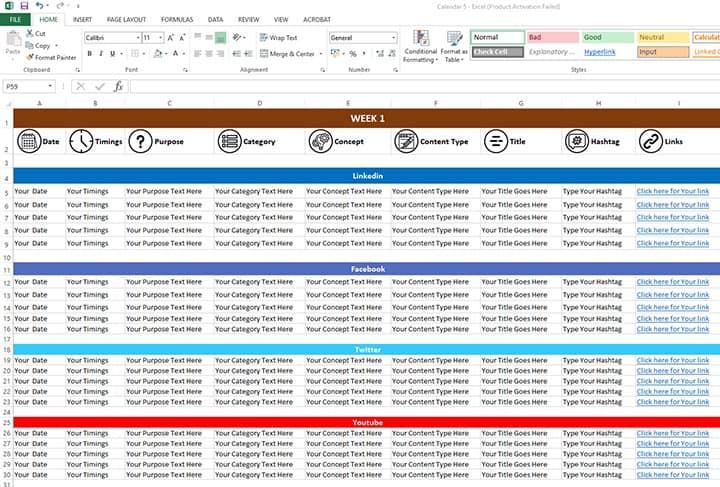Toggle Italic formatting
The height and width of the screenshot is (487, 720).
101,53
